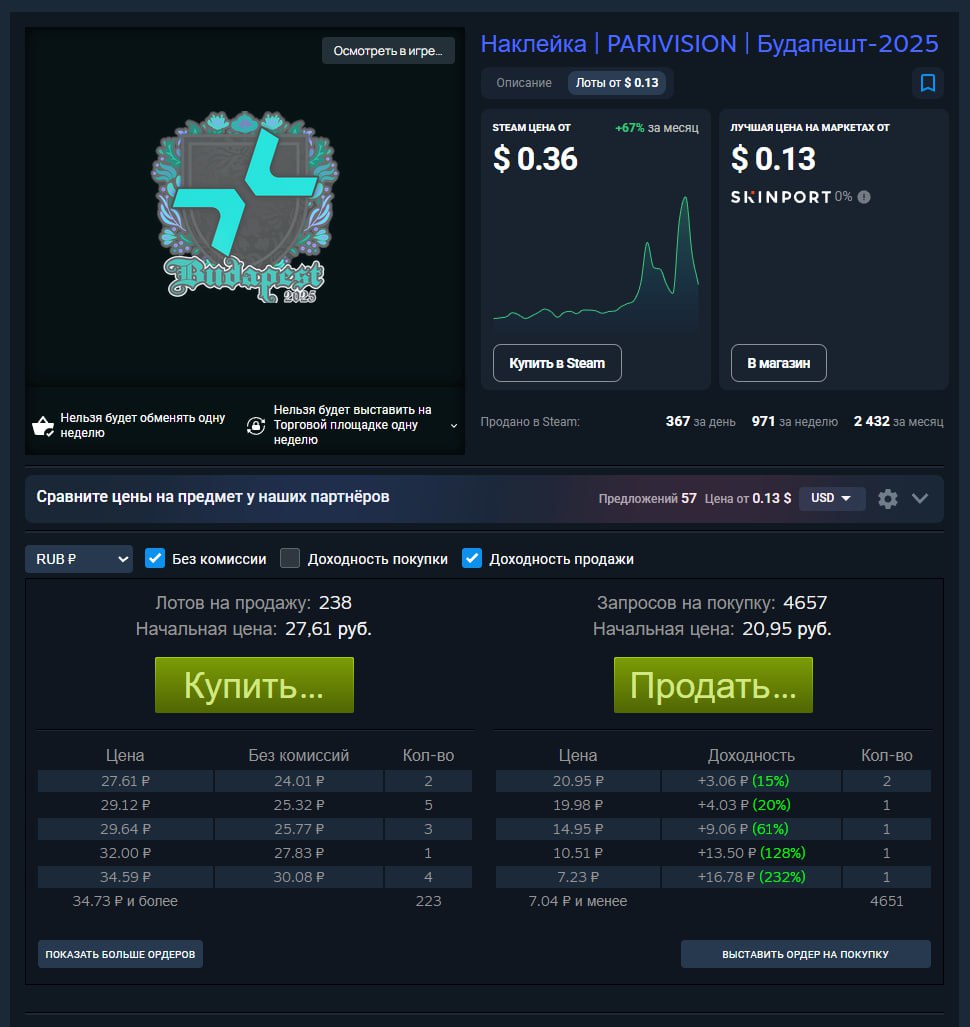Click the PARIVISION sticker image
The image size is (970, 1027).
[x=245, y=210]
